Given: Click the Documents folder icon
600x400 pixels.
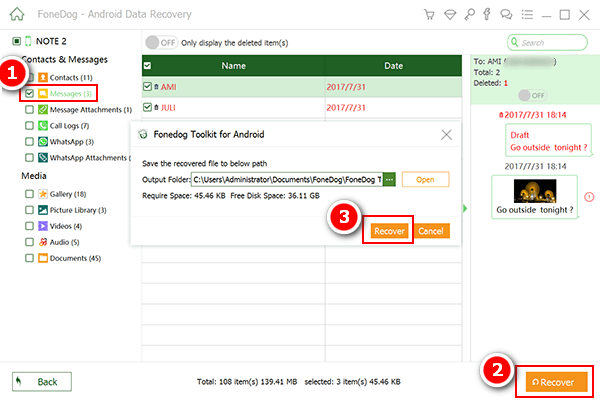Looking at the screenshot, I should 43,258.
